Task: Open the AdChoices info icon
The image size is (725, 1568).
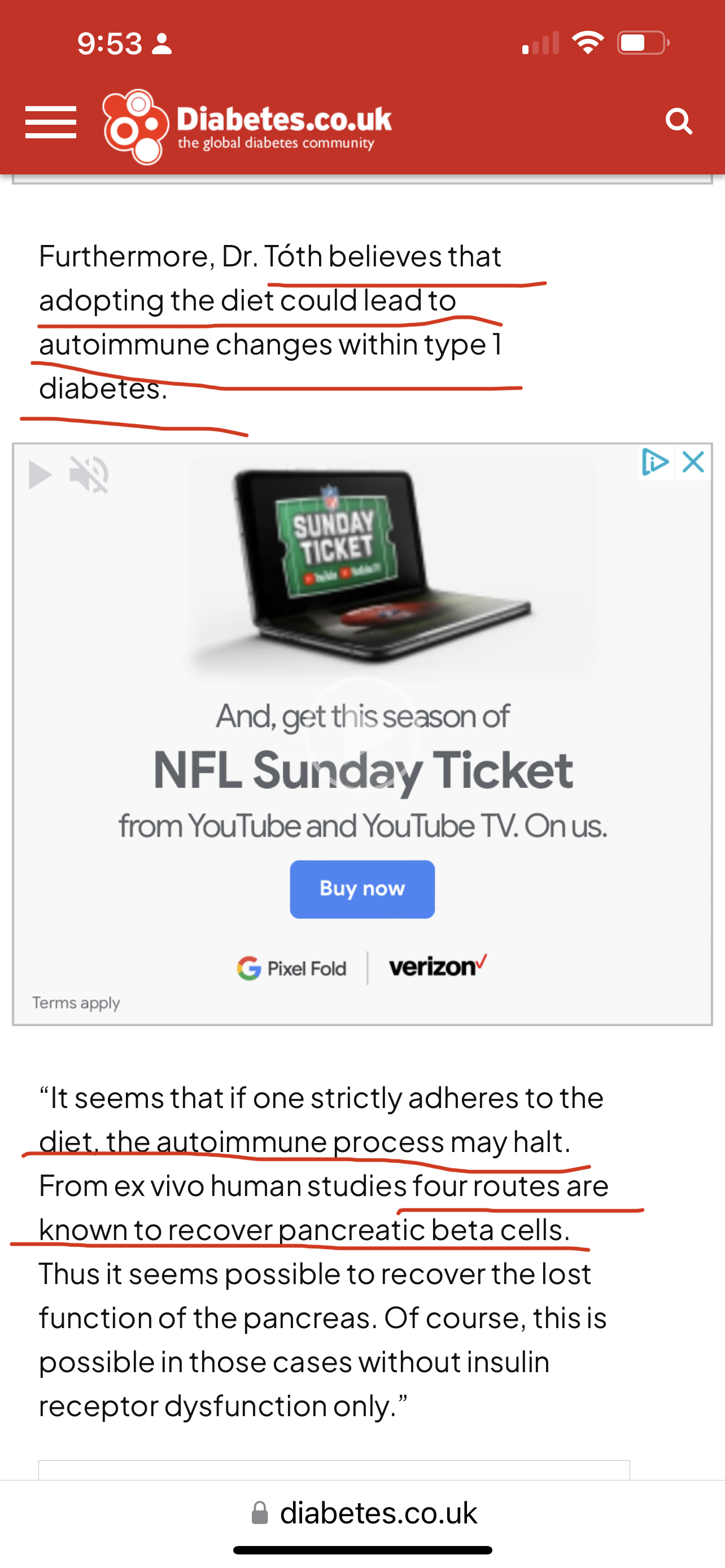Action: tap(656, 463)
